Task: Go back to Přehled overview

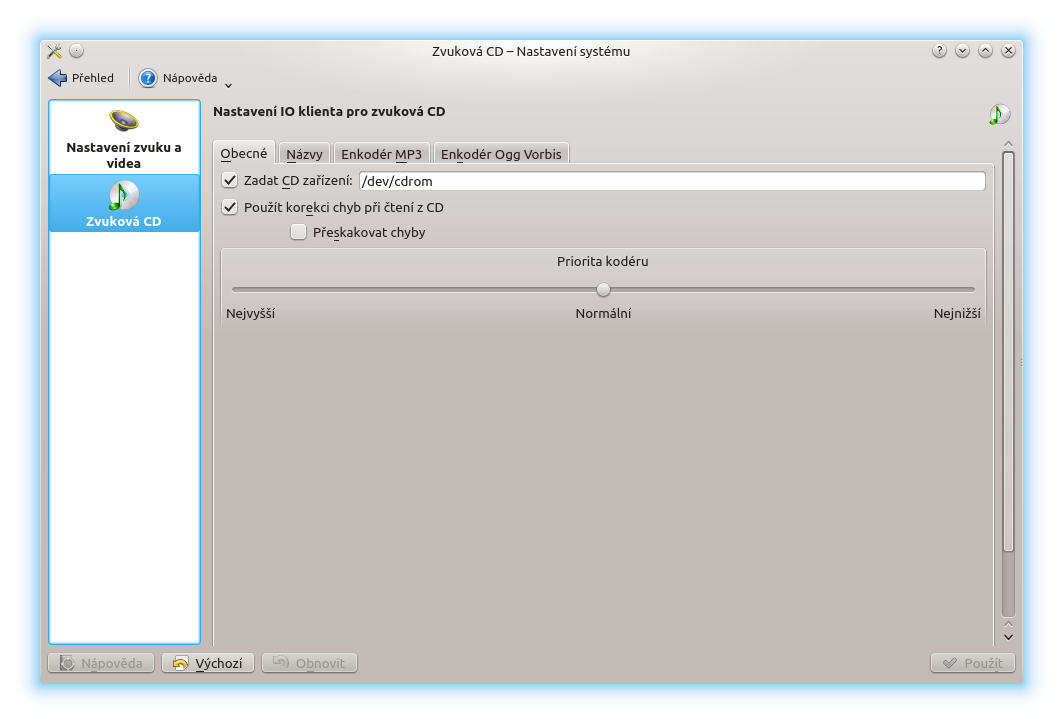Action: point(81,78)
